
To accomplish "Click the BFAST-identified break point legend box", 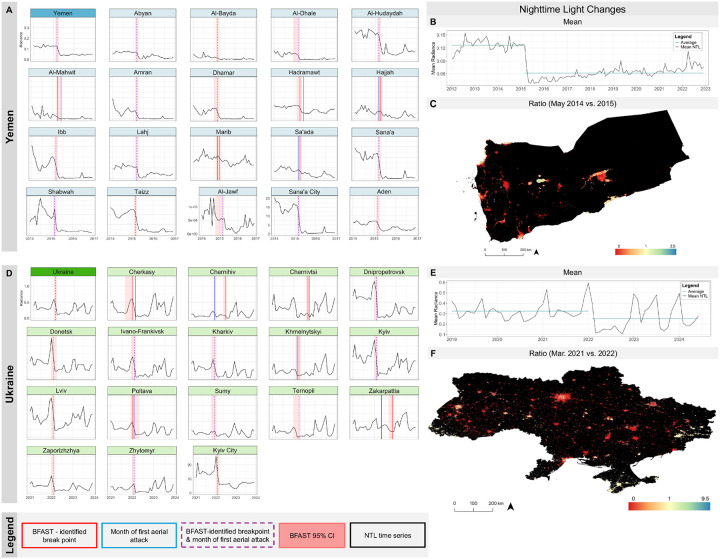I will [x=59, y=536].
